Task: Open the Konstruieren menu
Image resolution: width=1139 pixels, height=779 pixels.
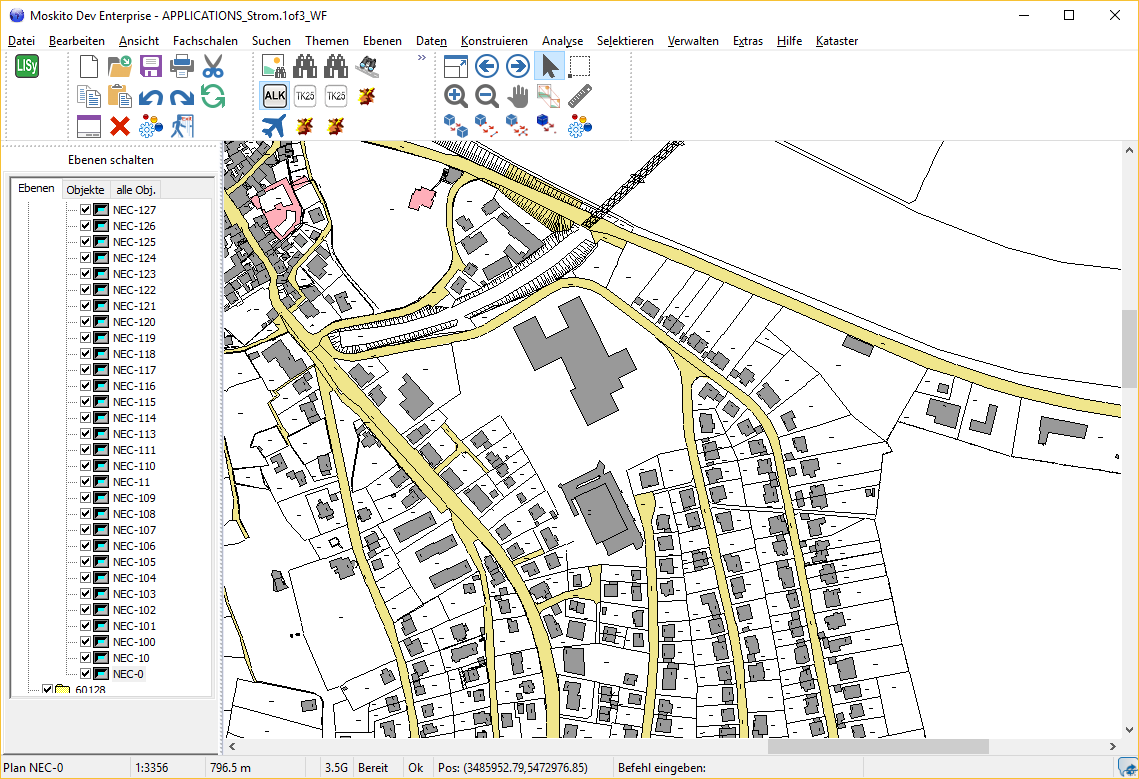Action: (x=494, y=41)
